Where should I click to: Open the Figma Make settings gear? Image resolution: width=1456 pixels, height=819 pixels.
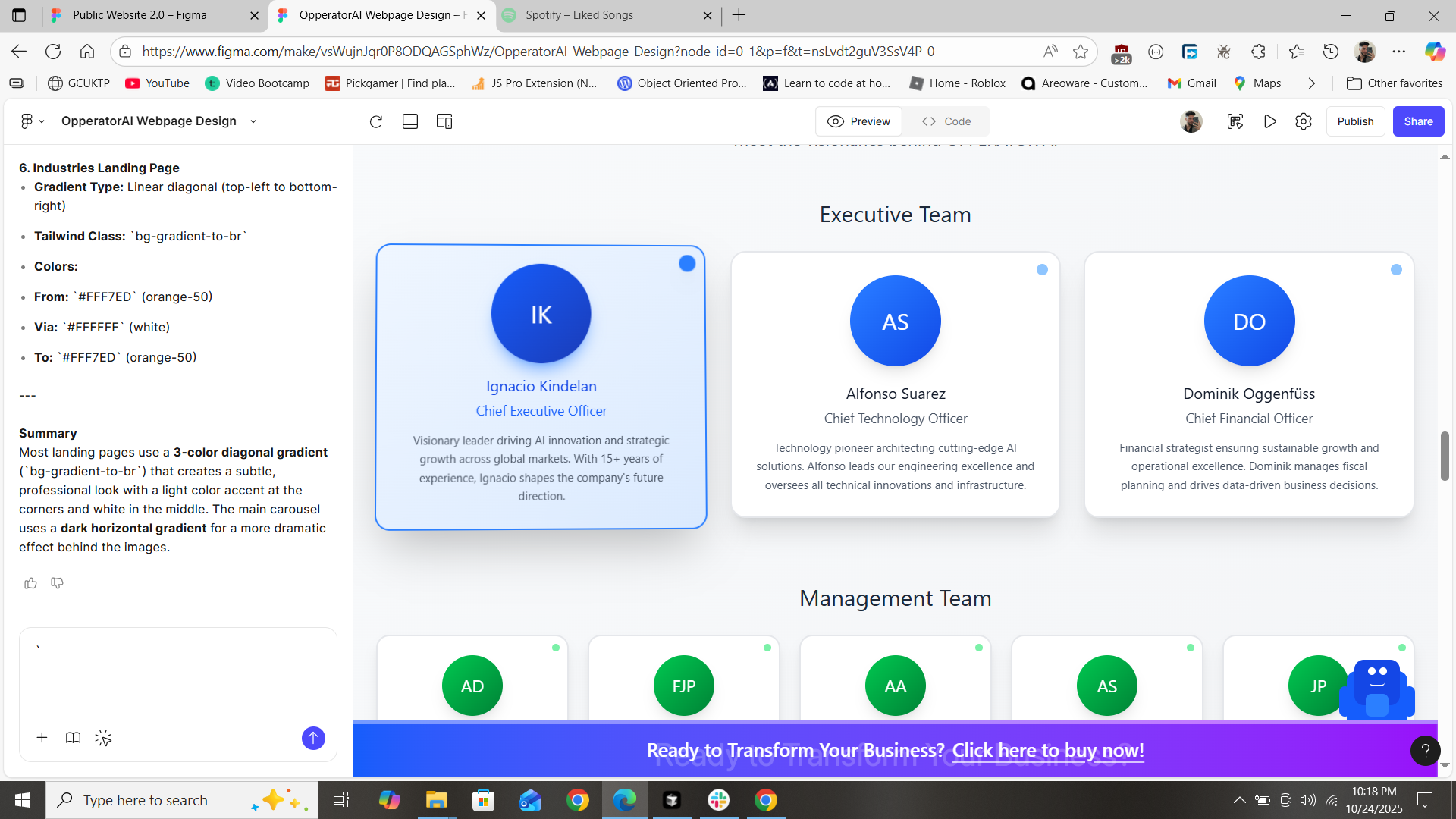point(1304,121)
